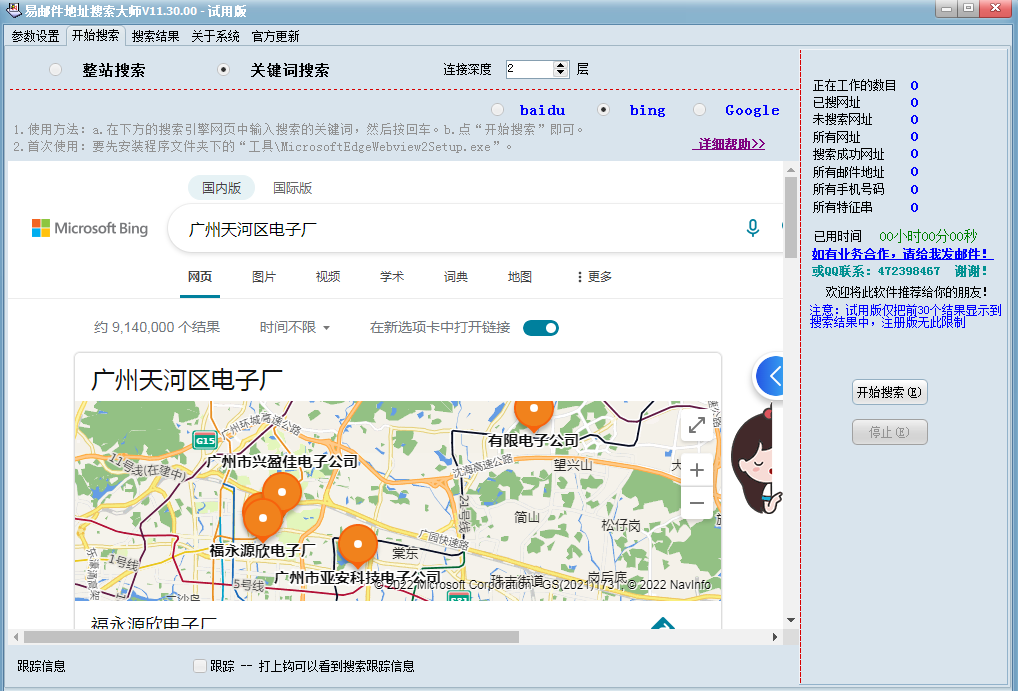Click the 停止(E) button
The height and width of the screenshot is (691, 1018).
pos(889,433)
